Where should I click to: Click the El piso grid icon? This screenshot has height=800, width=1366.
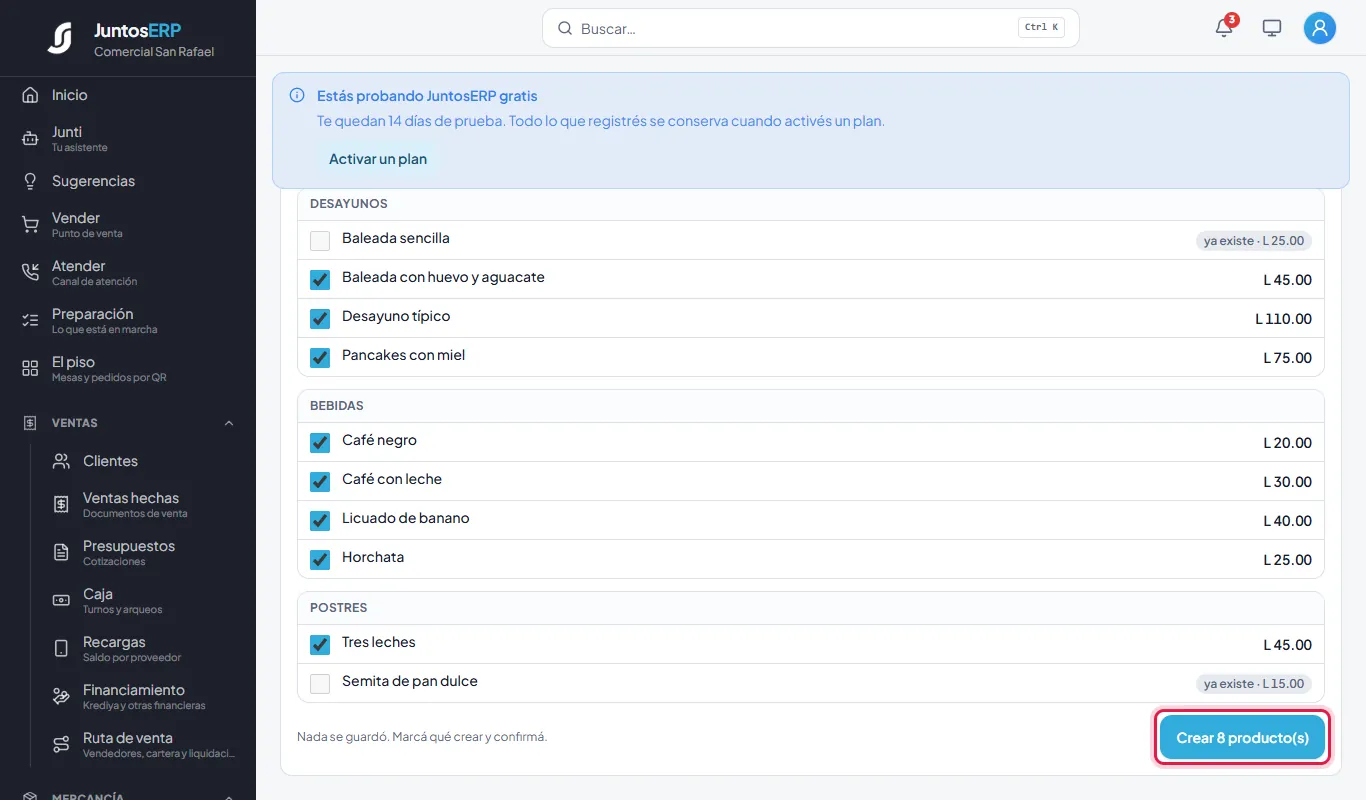point(30,369)
